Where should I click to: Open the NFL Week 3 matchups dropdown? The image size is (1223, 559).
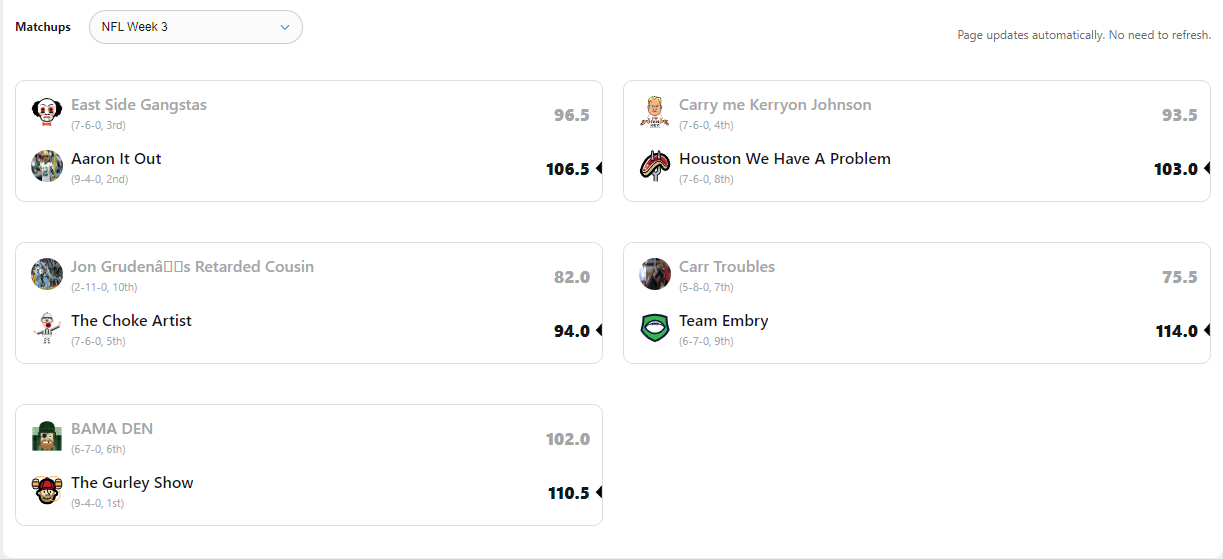coord(196,27)
